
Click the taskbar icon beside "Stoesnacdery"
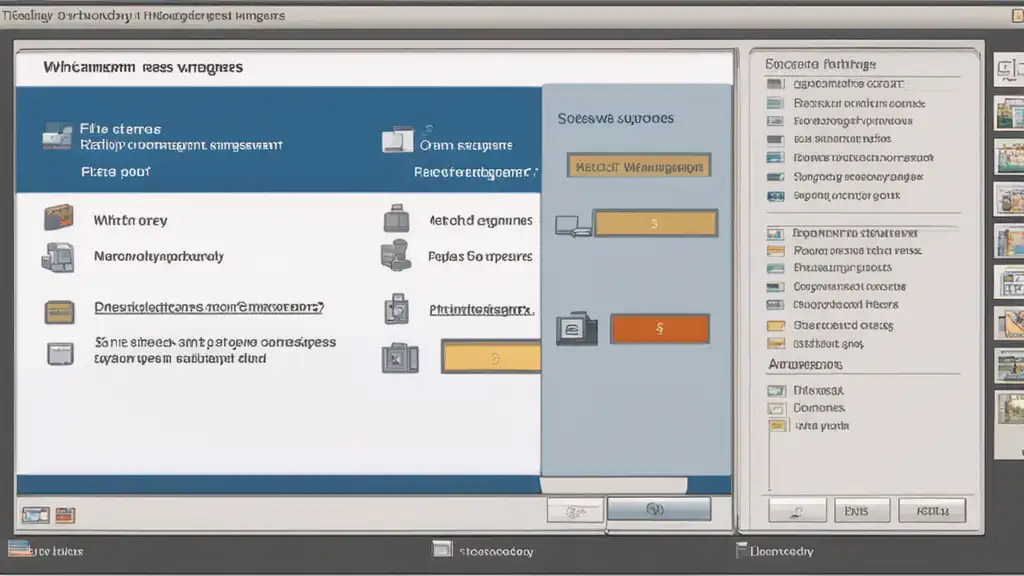(442, 549)
